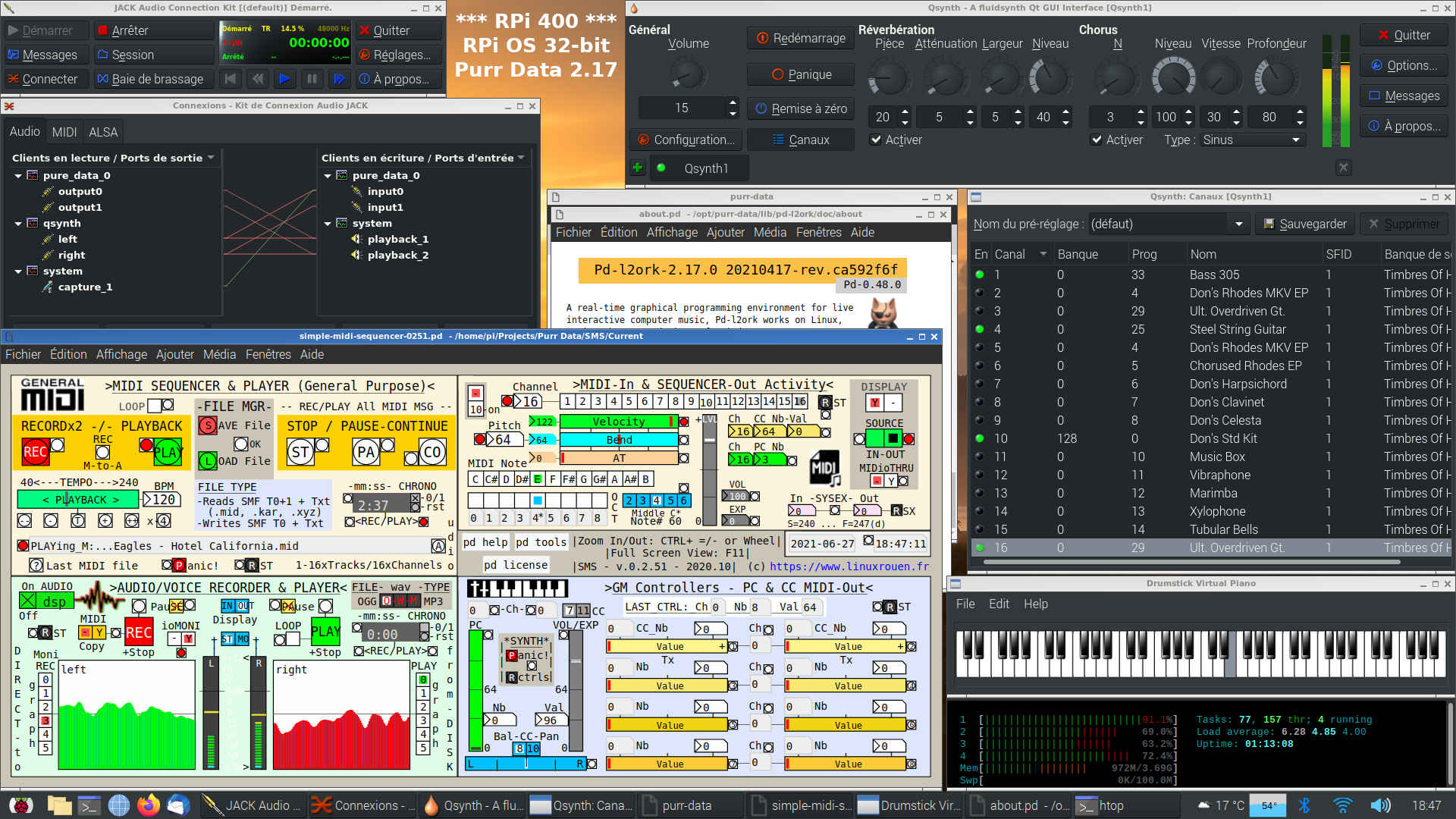The height and width of the screenshot is (819, 1456).
Task: Click the volume speaker tray icon
Action: (x=1380, y=805)
